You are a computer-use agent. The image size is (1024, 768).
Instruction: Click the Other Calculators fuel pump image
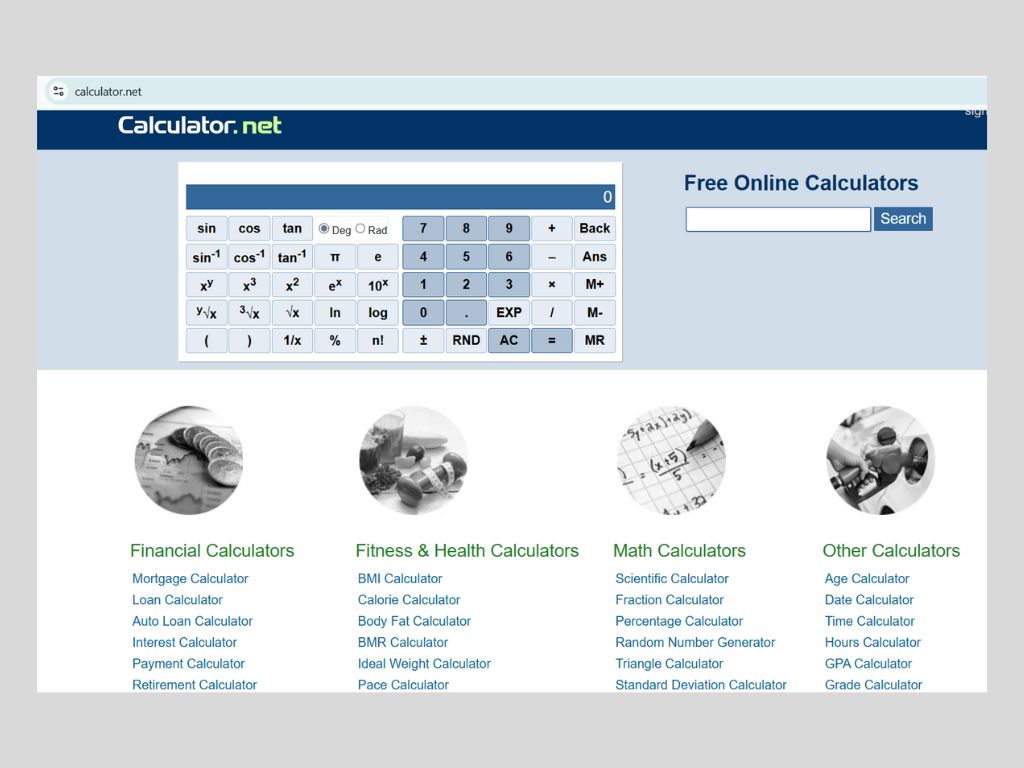tap(880, 460)
